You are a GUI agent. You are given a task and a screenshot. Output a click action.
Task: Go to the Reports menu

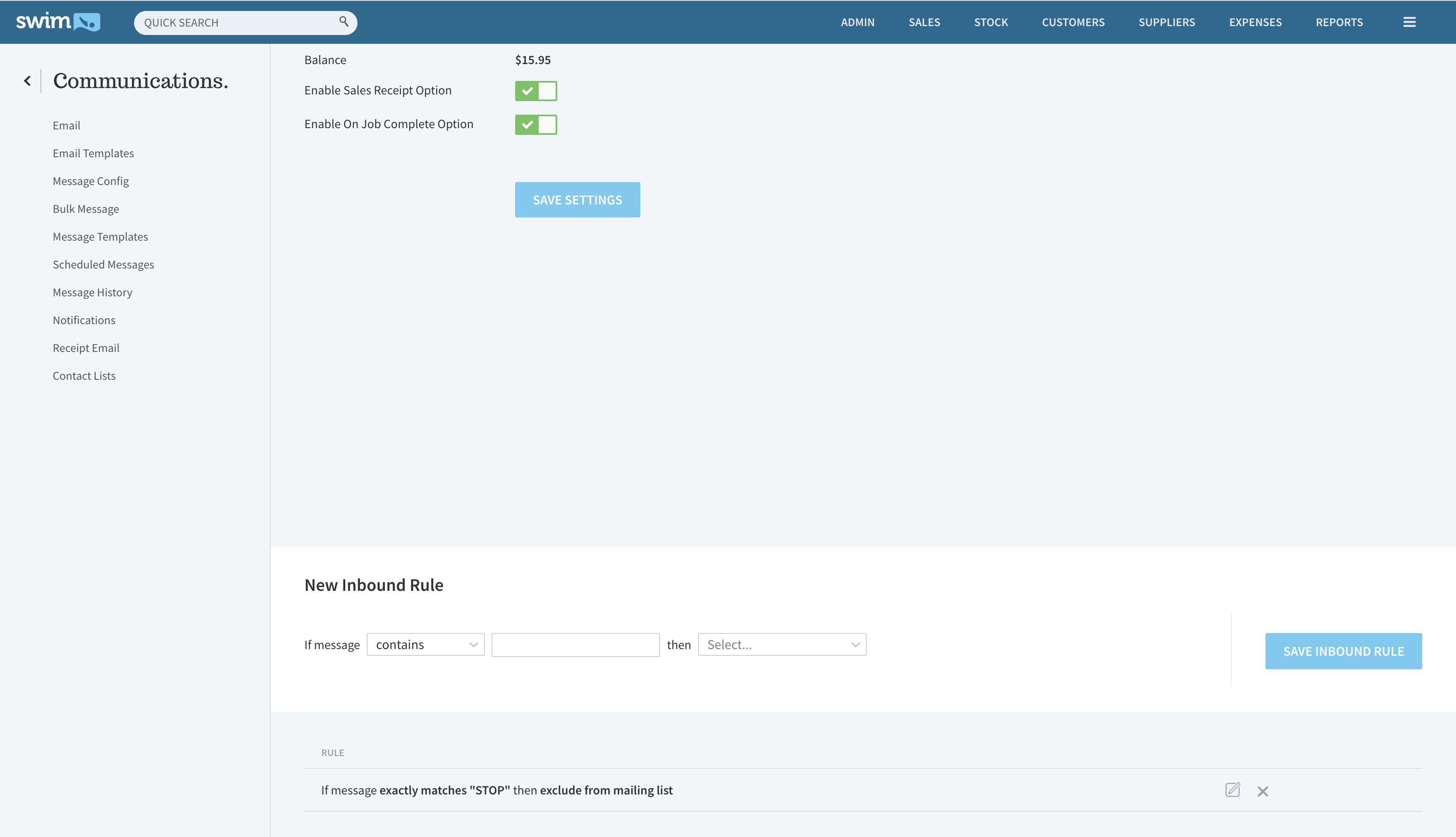(1339, 22)
